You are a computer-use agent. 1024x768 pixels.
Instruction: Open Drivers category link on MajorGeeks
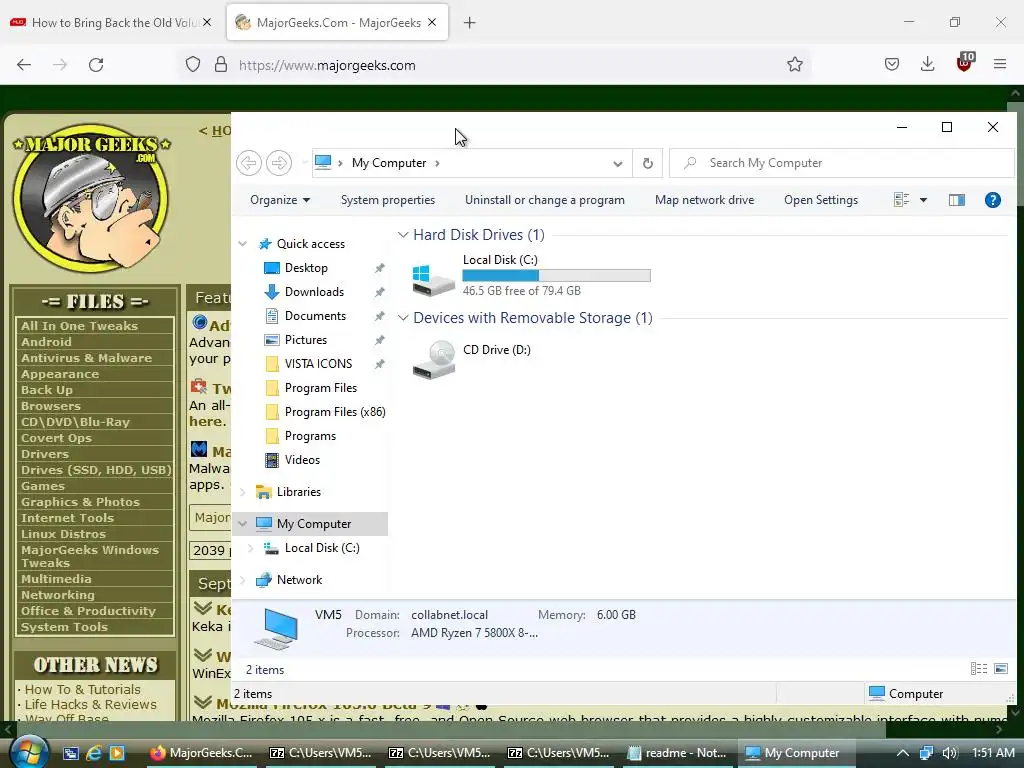[44, 454]
